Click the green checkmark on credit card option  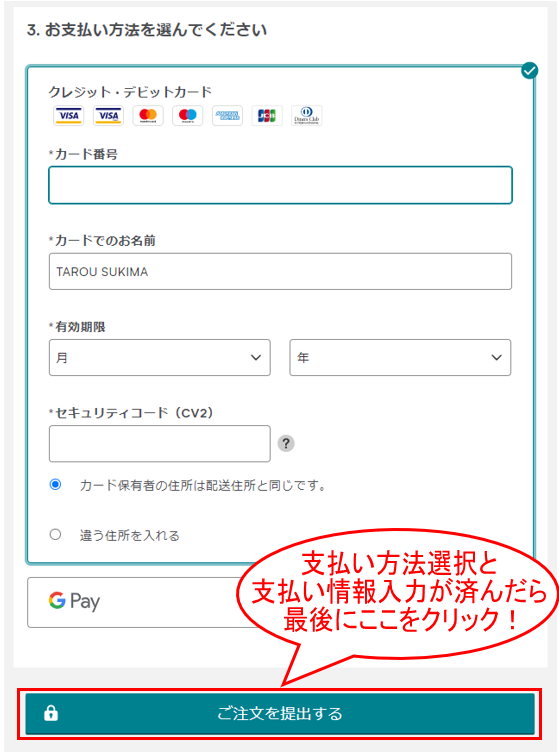[530, 70]
